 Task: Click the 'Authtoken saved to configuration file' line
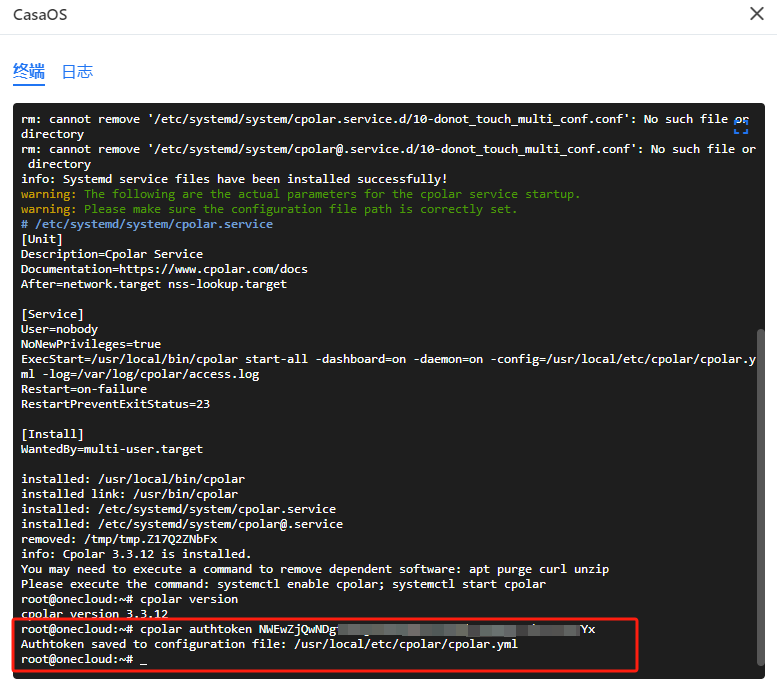pyautogui.click(x=269, y=644)
